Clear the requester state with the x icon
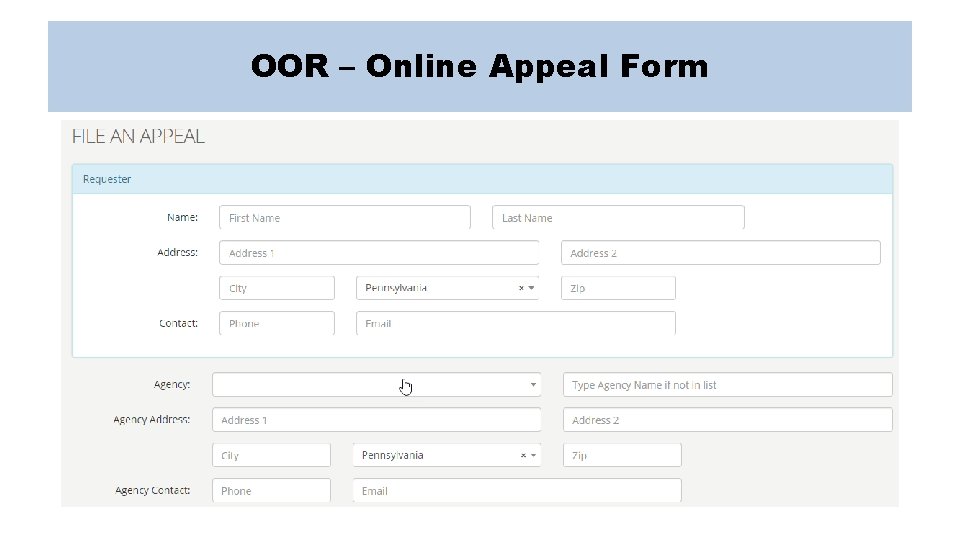960x540 pixels. pyautogui.click(x=521, y=288)
